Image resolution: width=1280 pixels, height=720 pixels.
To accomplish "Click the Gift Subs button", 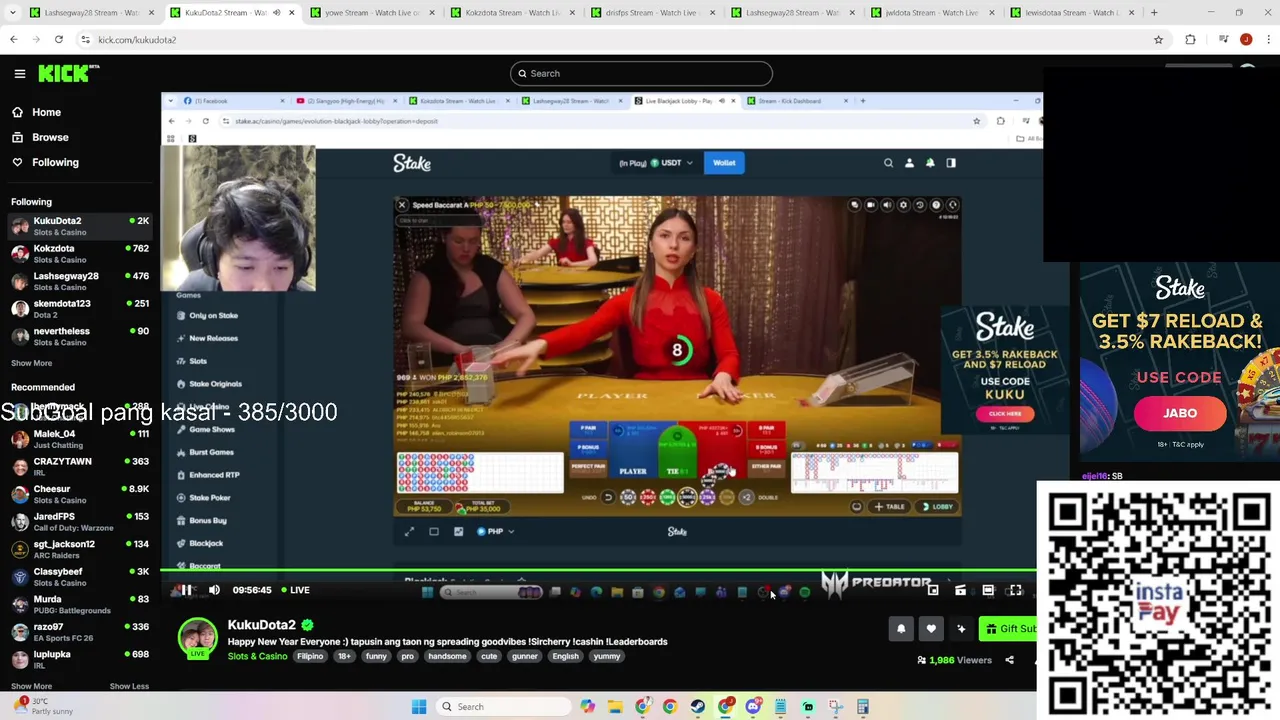I will coord(1008,628).
